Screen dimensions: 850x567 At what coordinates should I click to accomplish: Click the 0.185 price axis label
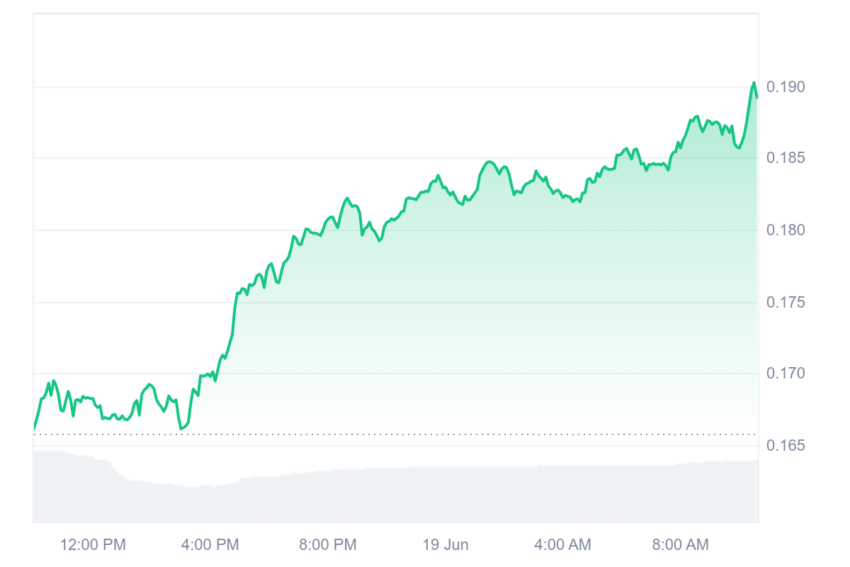click(785, 158)
